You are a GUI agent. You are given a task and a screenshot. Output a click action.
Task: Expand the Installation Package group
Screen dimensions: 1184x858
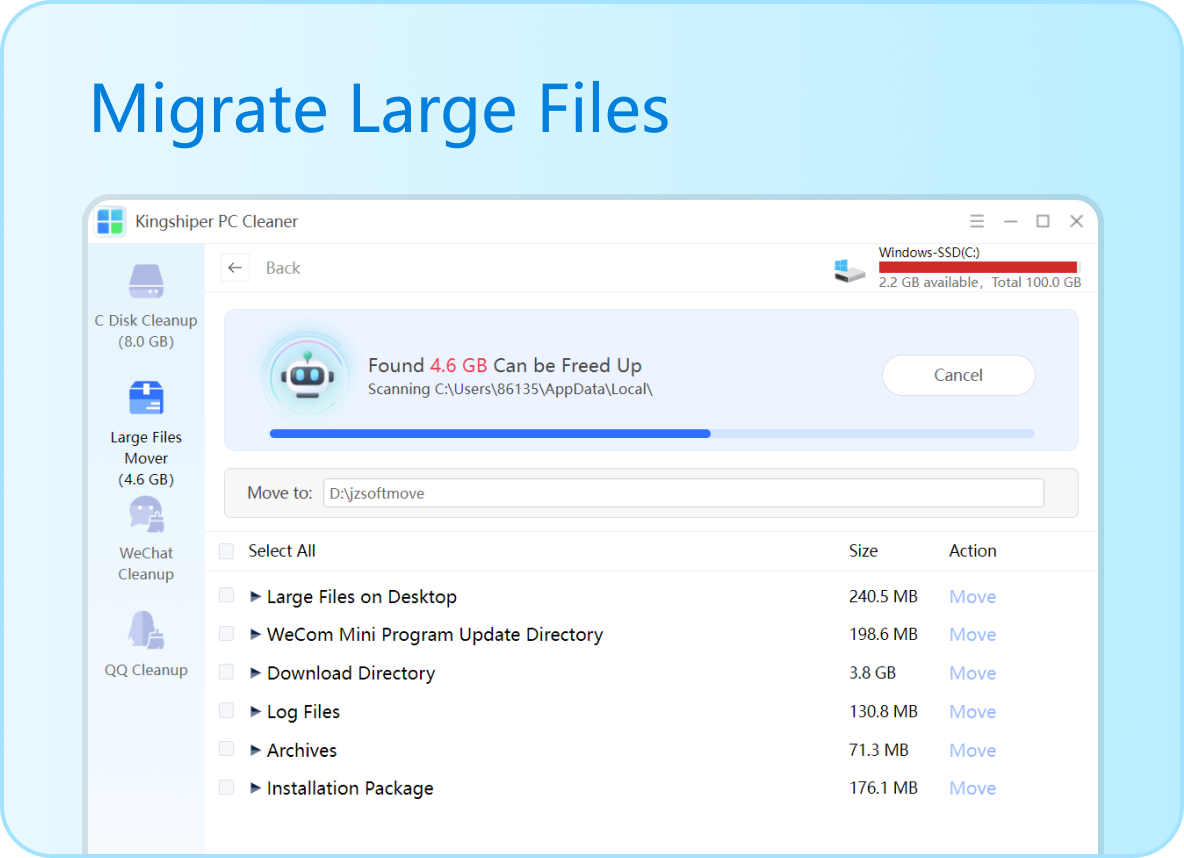coord(255,788)
